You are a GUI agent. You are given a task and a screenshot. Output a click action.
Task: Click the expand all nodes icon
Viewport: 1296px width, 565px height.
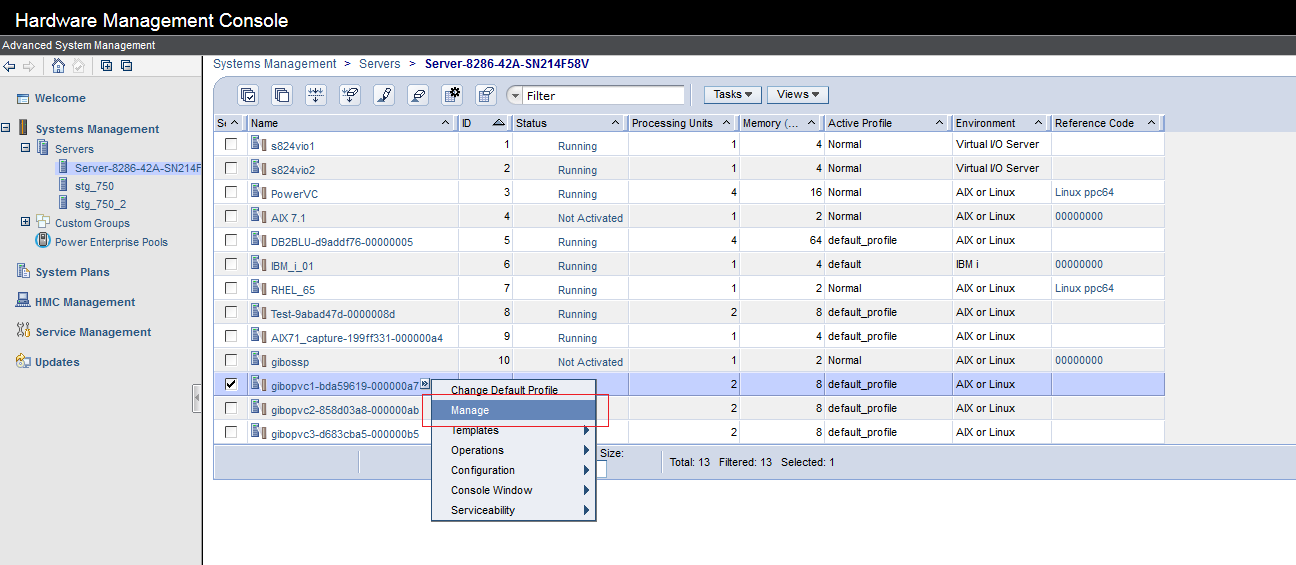107,66
